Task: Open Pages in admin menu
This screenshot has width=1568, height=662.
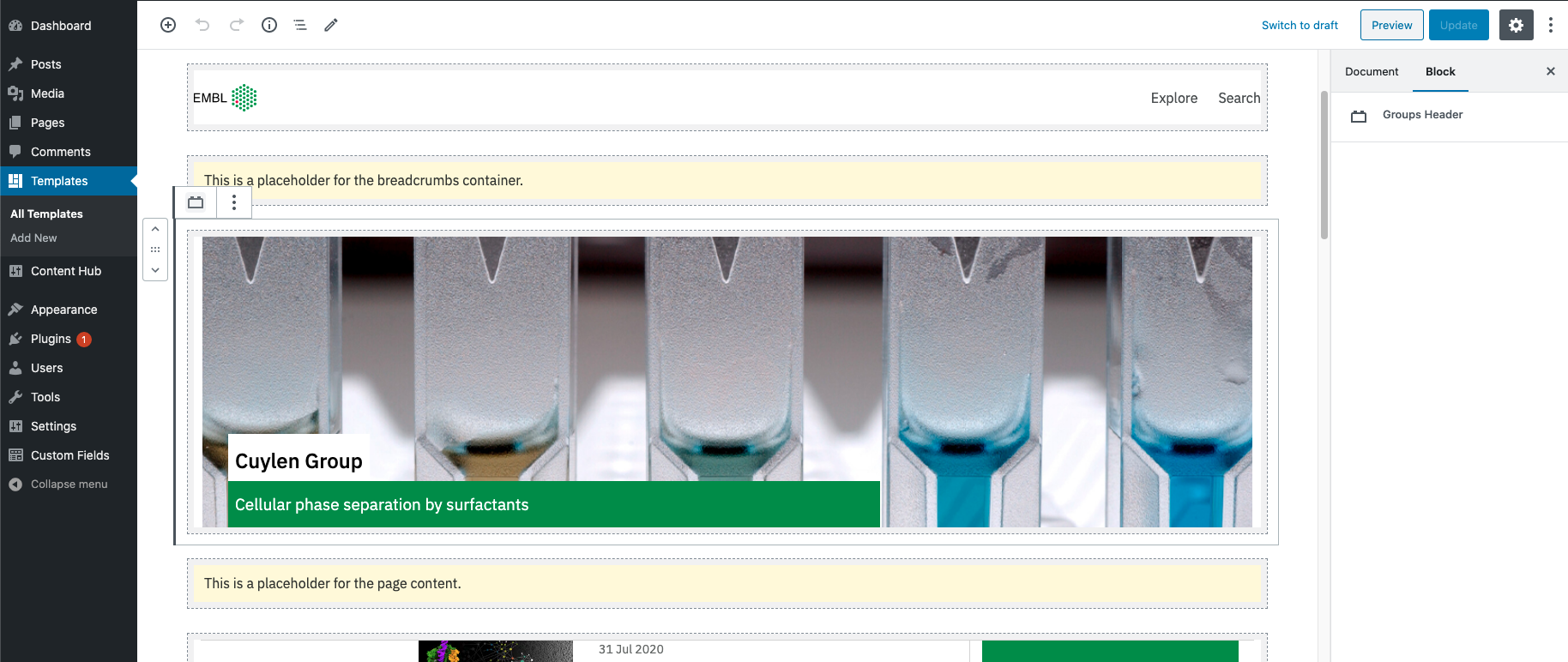Action: pos(69,123)
